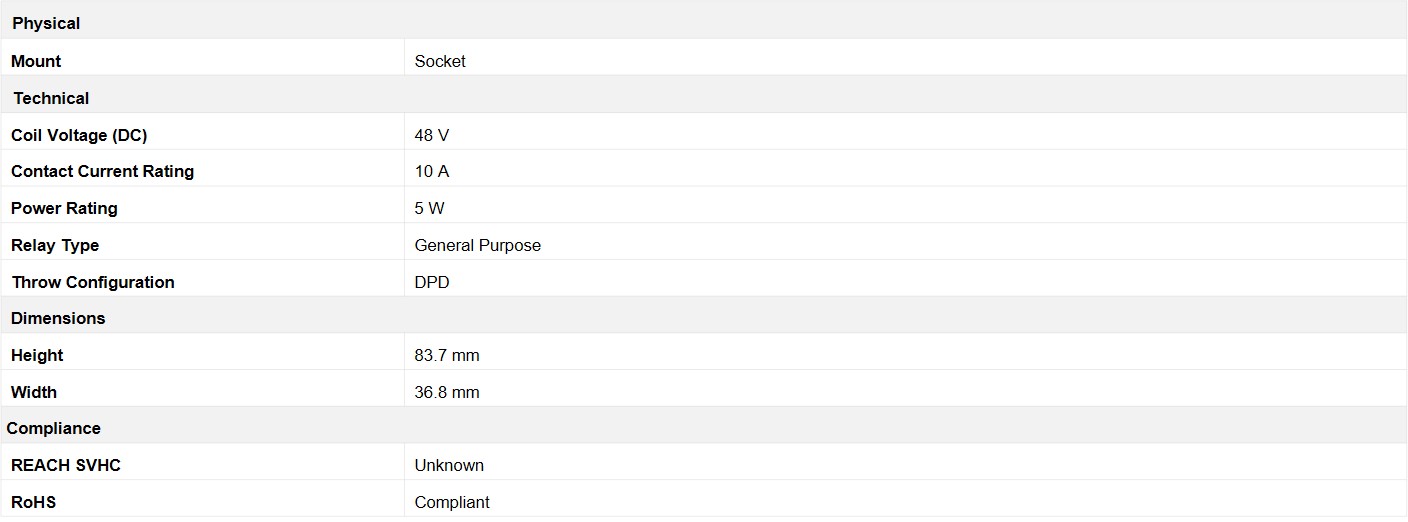The image size is (1408, 522).
Task: Select the Throw Configuration label
Action: click(x=93, y=282)
